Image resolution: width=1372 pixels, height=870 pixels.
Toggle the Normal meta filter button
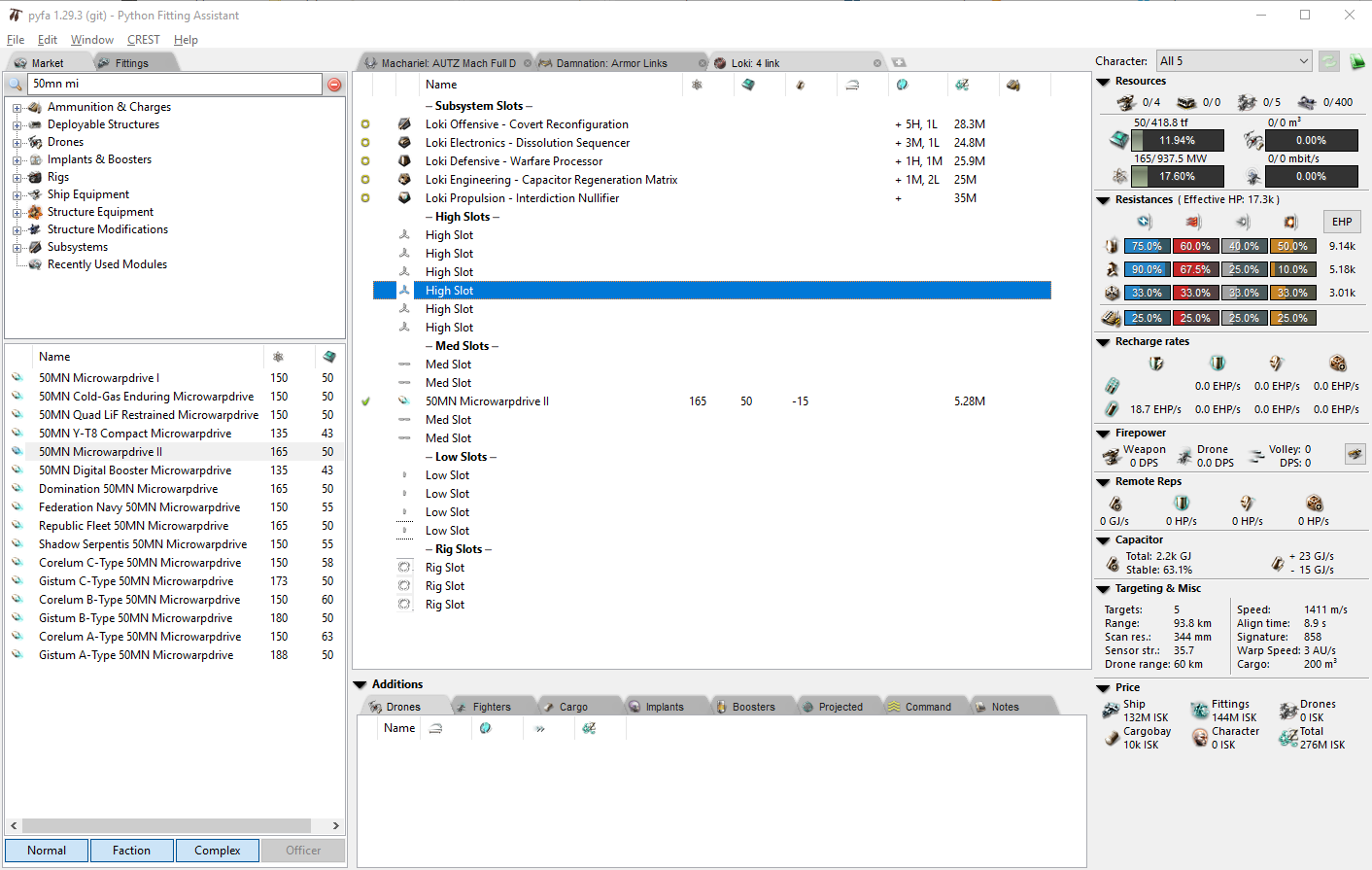47,851
